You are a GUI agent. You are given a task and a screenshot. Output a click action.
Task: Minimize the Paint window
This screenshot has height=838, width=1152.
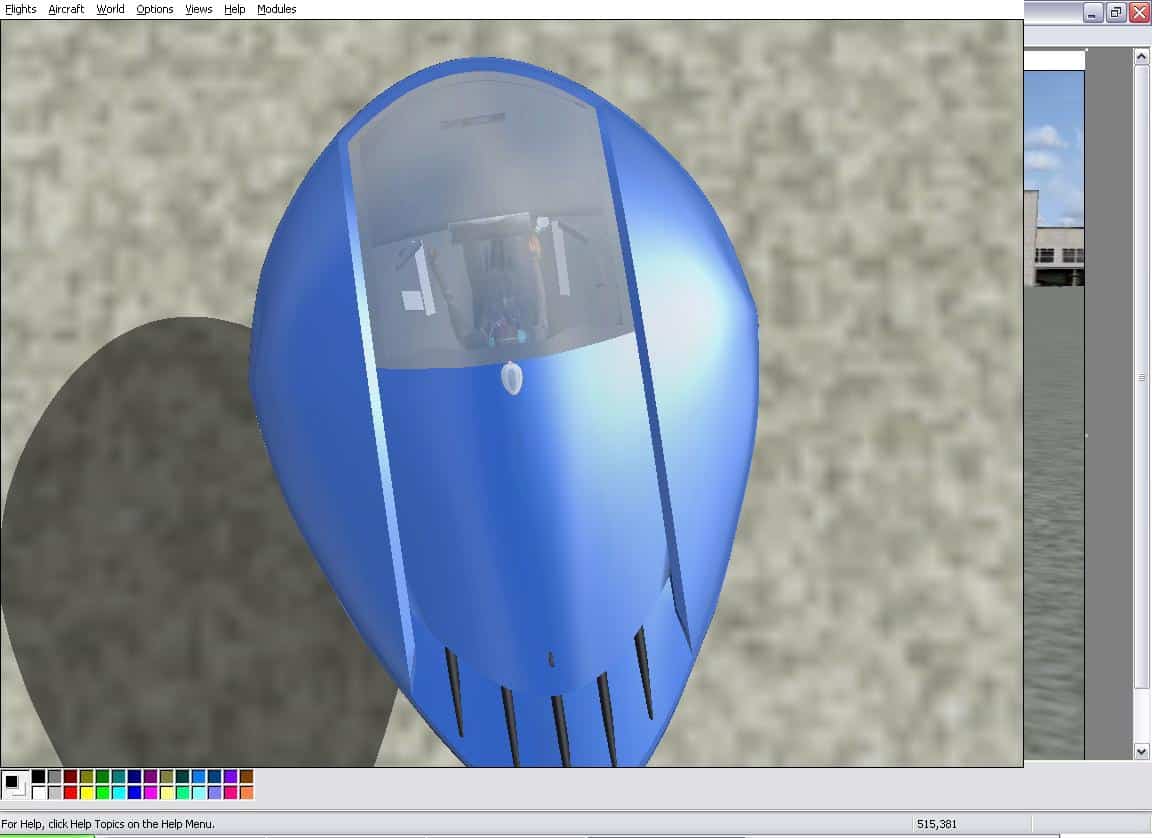(x=1093, y=13)
